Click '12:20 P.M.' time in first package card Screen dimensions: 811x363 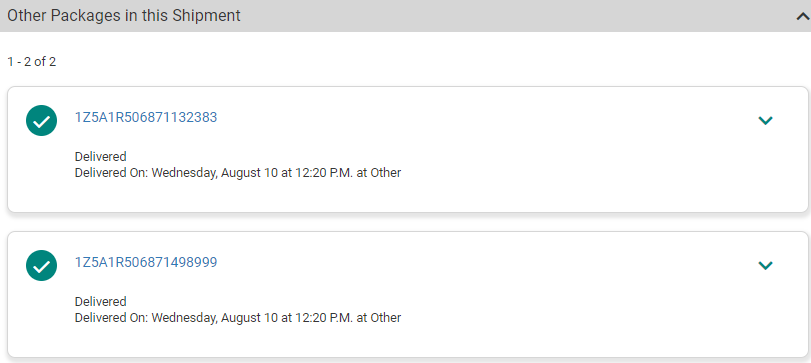pyautogui.click(x=324, y=173)
